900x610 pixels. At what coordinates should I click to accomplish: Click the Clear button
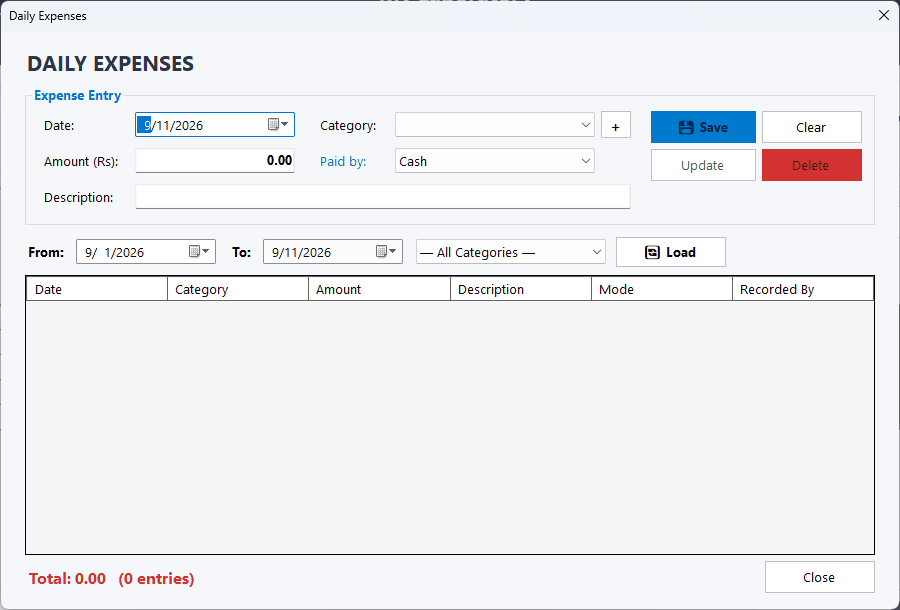click(x=812, y=127)
